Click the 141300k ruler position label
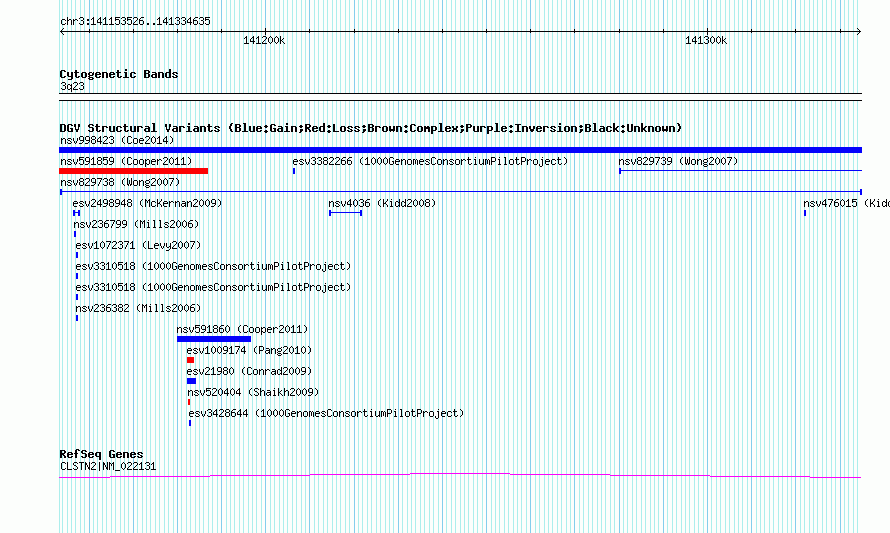The image size is (890, 533). pos(706,40)
